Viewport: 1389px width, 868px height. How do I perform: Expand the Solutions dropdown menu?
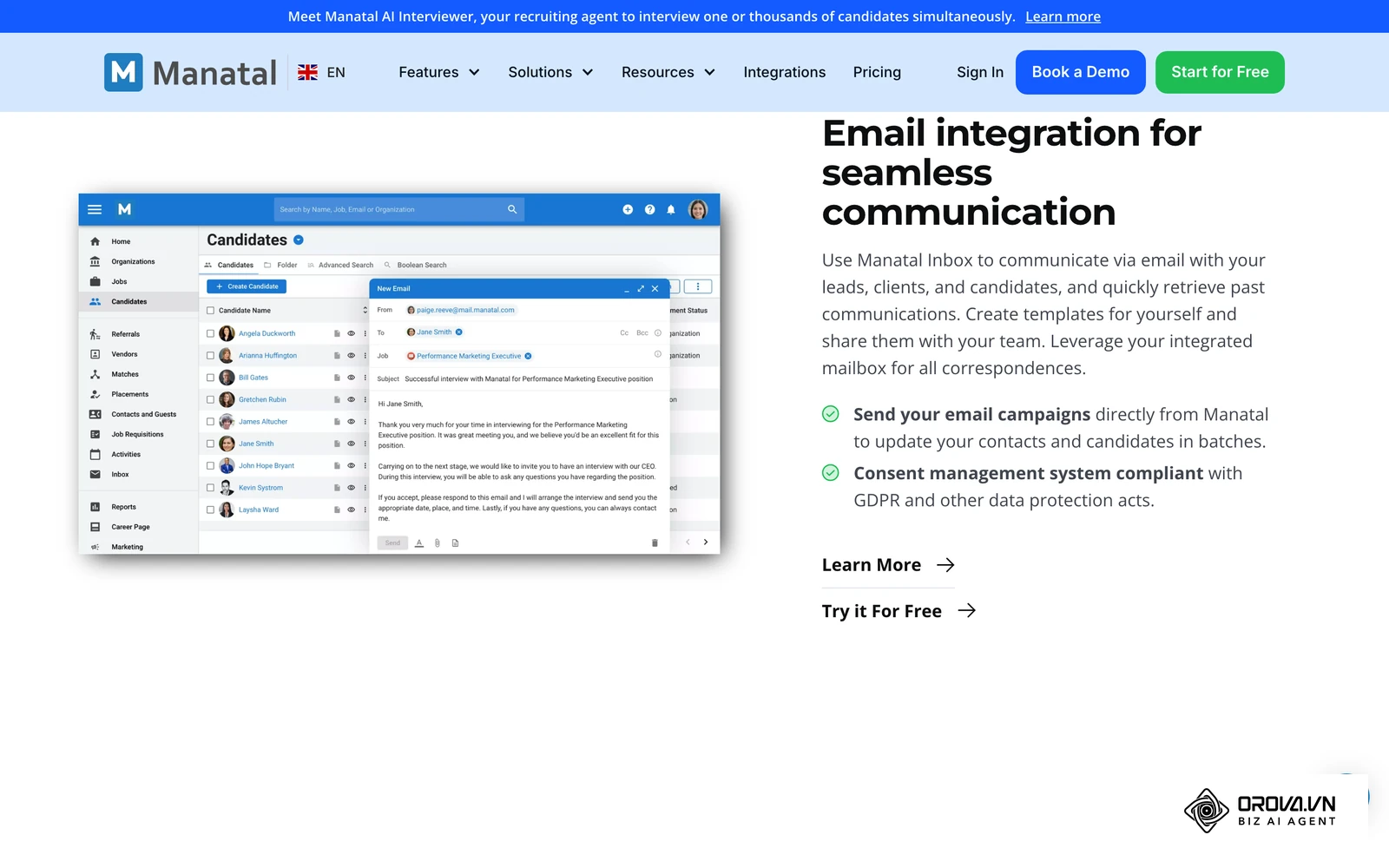coord(550,72)
